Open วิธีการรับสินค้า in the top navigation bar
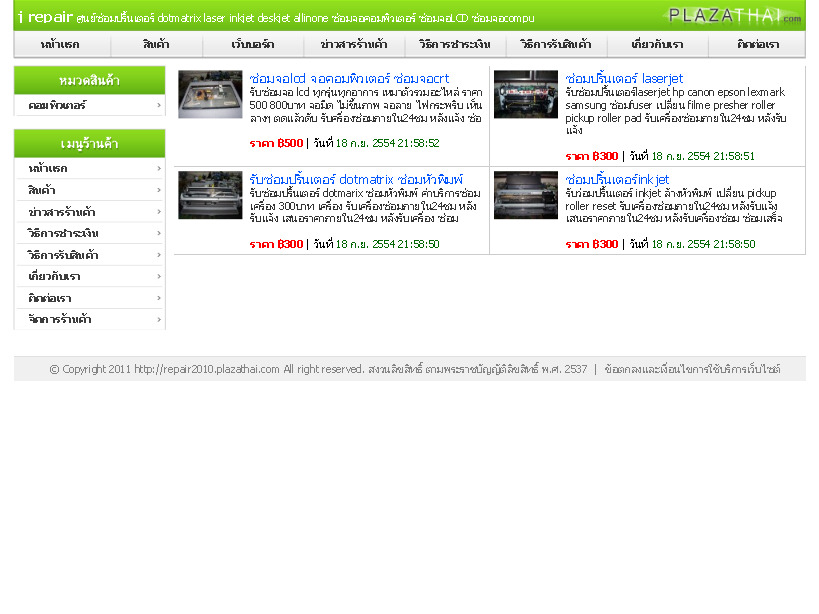Screen dimensions: 819x614 [556, 44]
